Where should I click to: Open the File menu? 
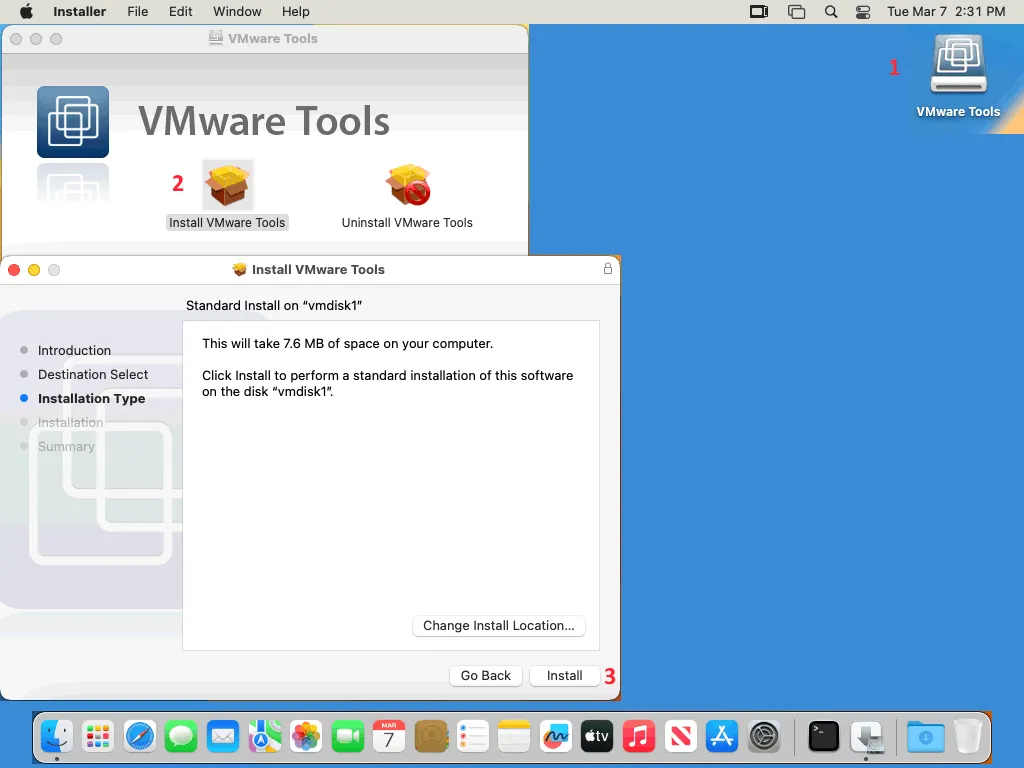[138, 12]
